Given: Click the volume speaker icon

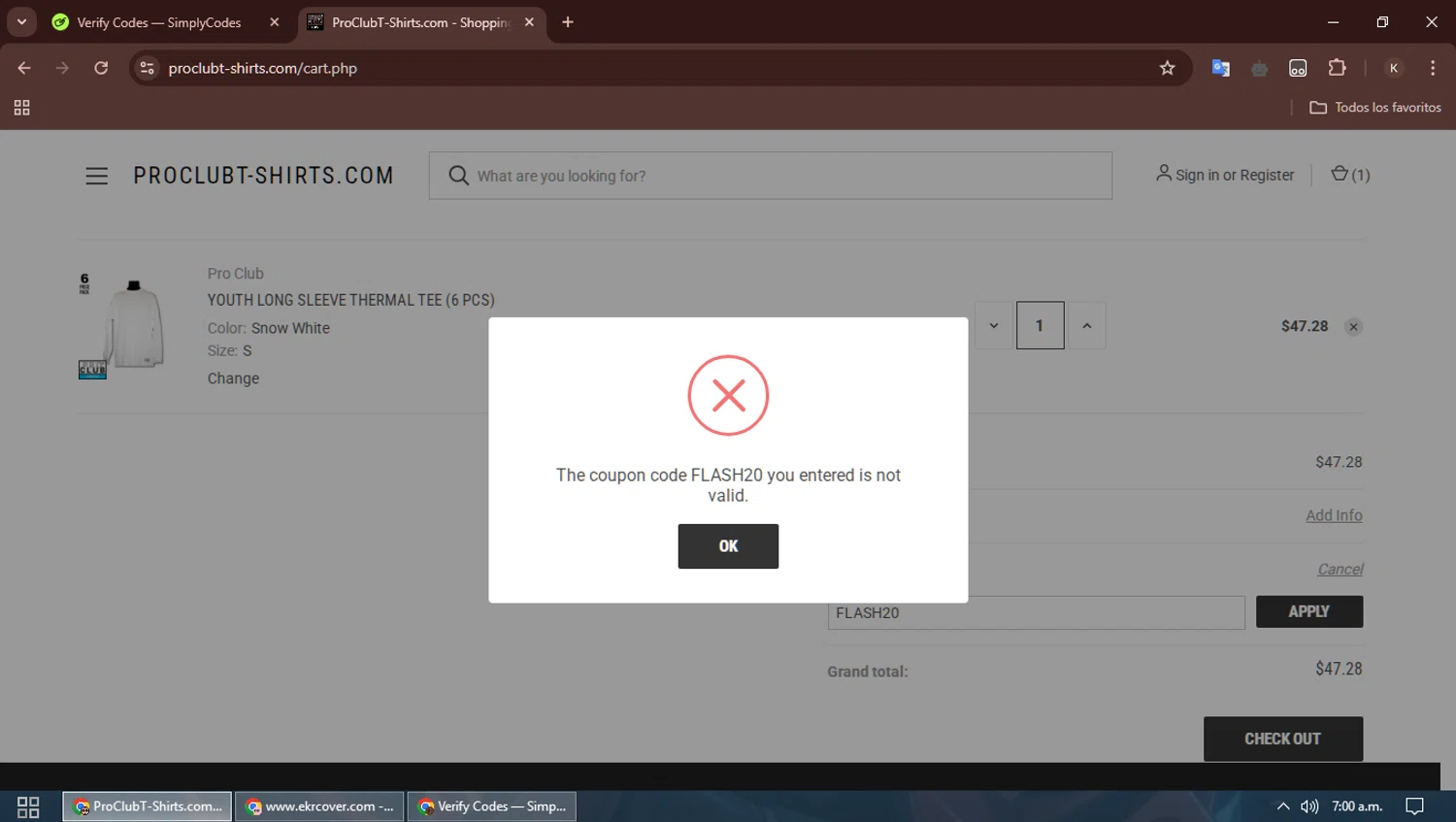Looking at the screenshot, I should (x=1309, y=806).
